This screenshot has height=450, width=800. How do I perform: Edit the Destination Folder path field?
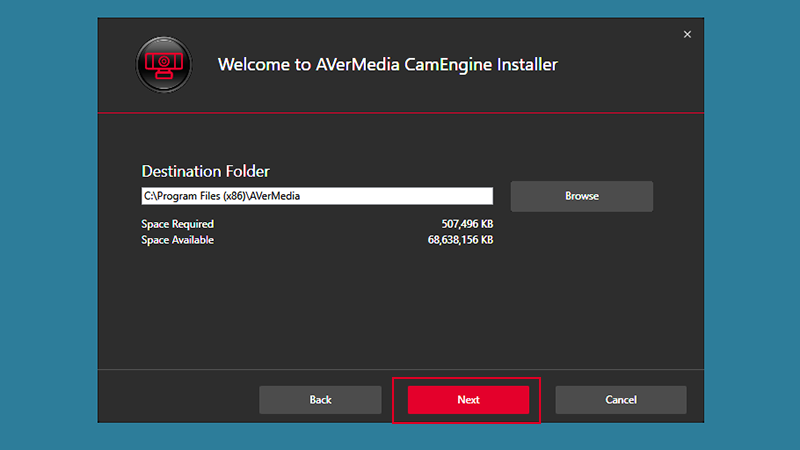click(x=317, y=196)
